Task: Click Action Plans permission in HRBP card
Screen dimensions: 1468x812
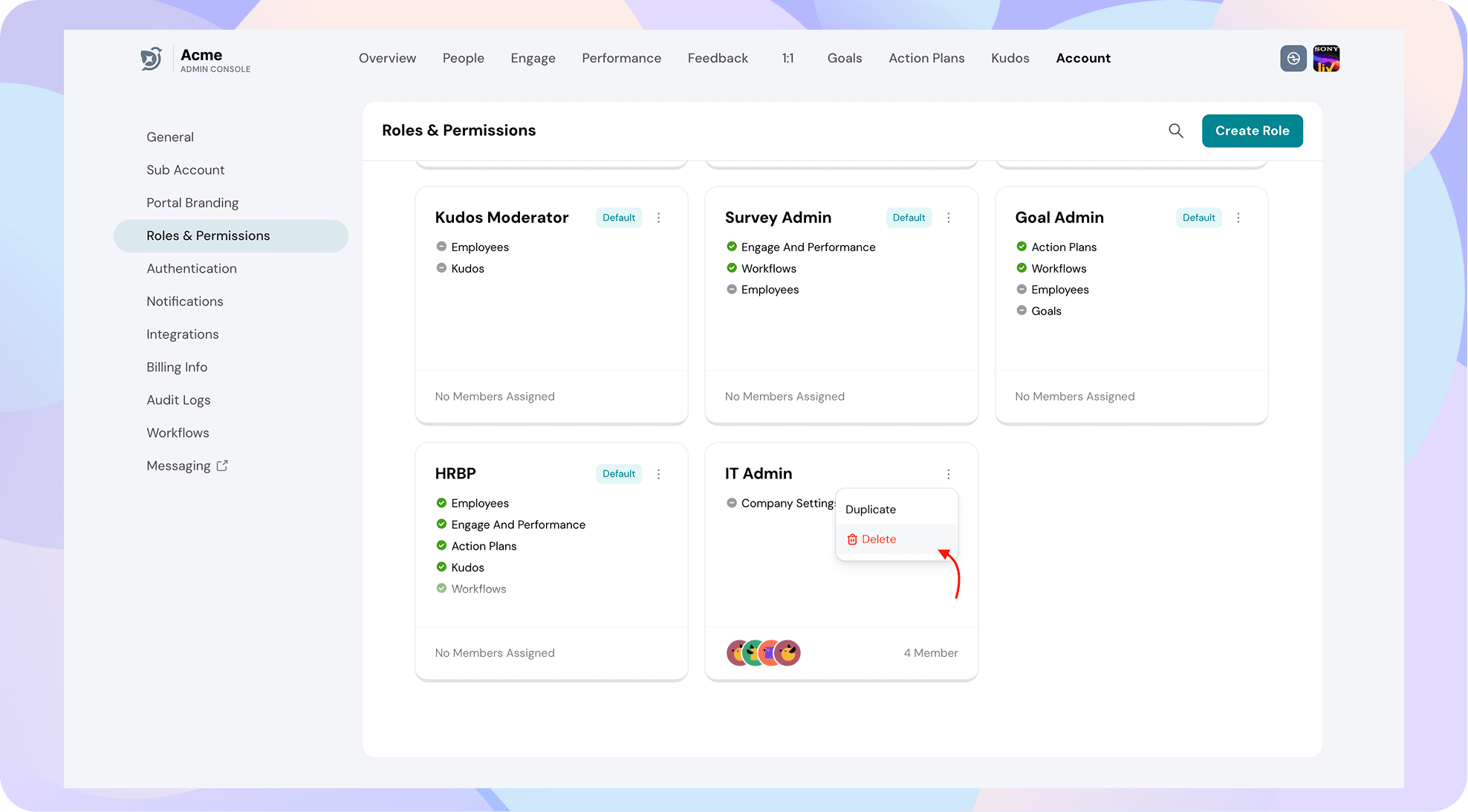Action: pyautogui.click(x=484, y=546)
